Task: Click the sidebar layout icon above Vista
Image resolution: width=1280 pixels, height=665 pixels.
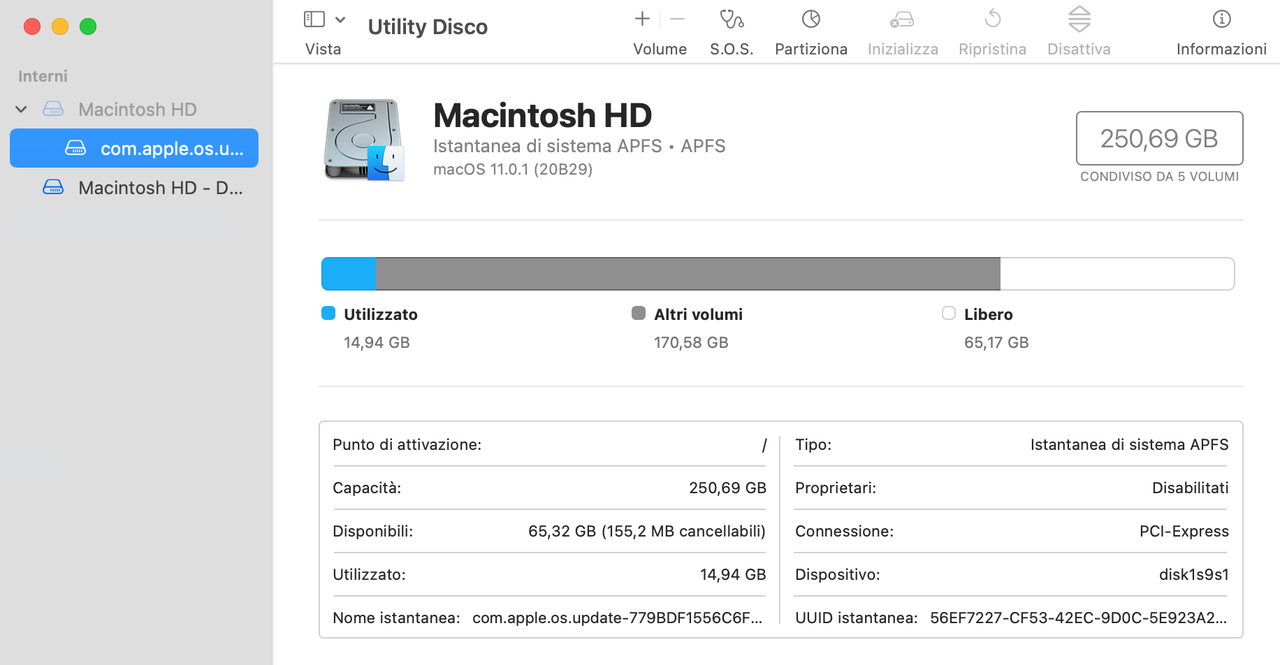Action: tap(314, 19)
